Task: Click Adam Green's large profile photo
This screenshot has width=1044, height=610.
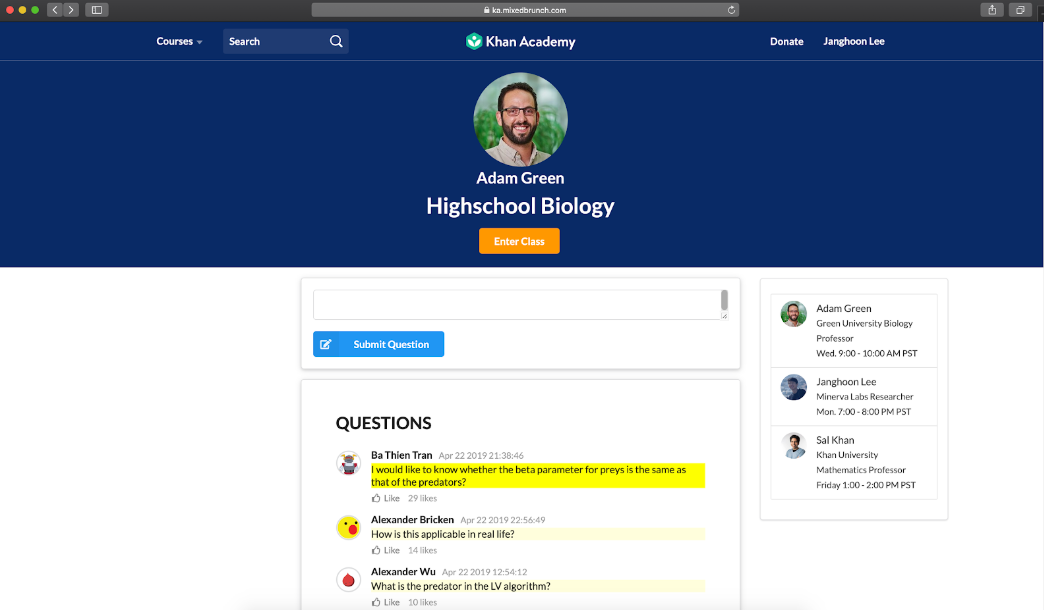Action: pyautogui.click(x=520, y=120)
